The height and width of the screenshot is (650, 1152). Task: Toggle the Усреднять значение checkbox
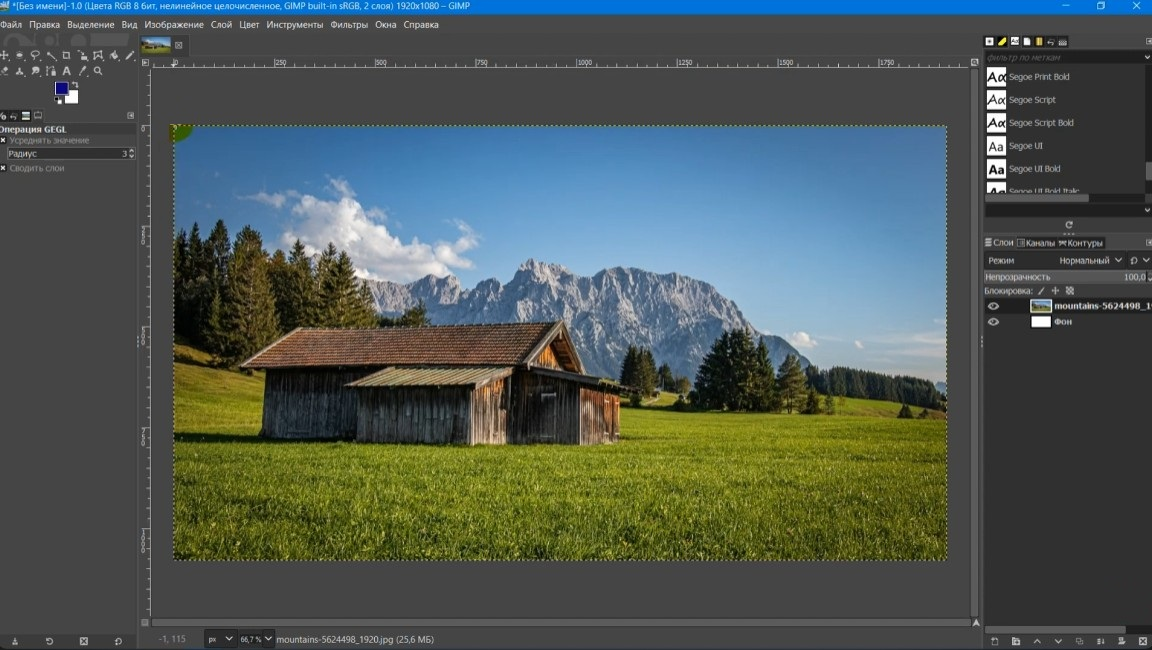click(x=3, y=140)
